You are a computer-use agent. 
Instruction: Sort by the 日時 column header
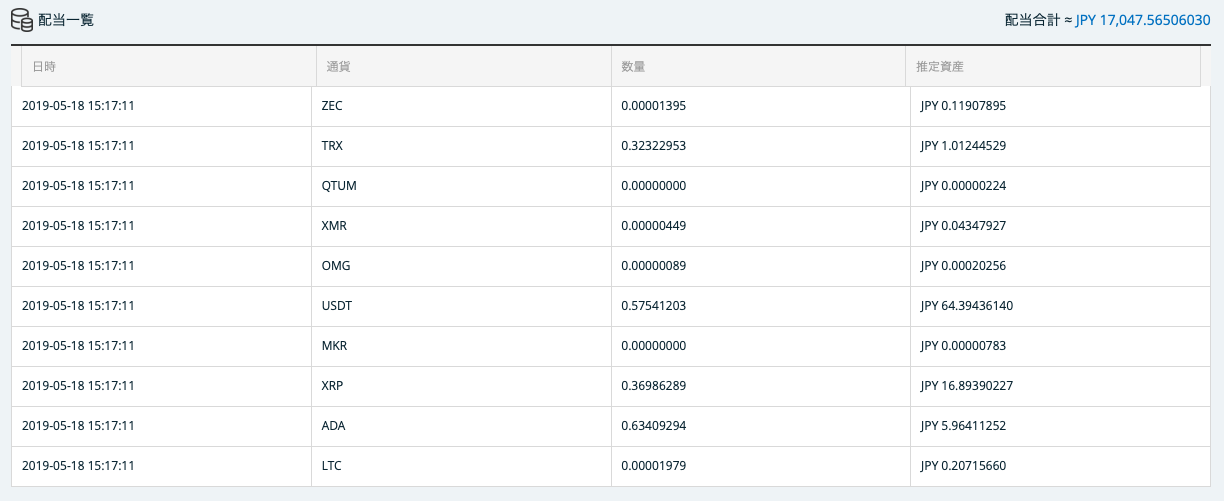(x=44, y=67)
